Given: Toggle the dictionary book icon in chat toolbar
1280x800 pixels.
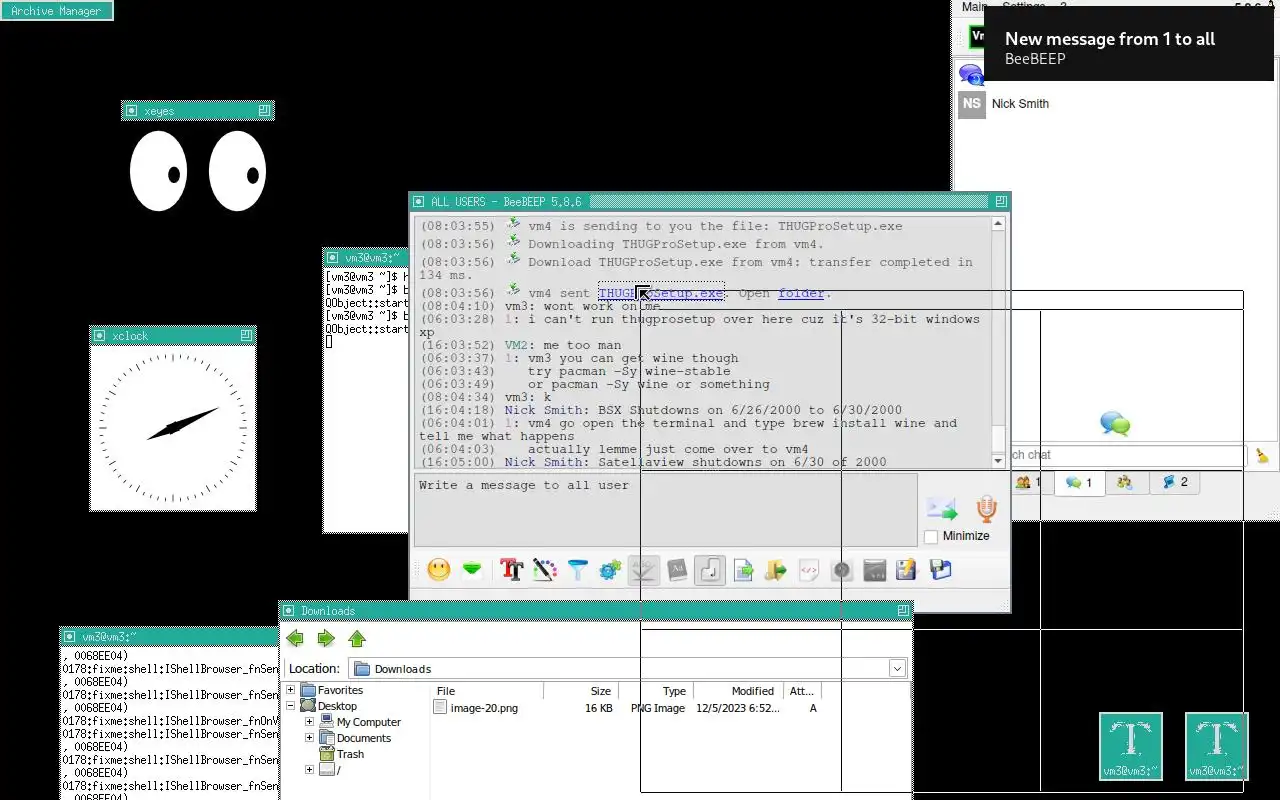Looking at the screenshot, I should [676, 570].
